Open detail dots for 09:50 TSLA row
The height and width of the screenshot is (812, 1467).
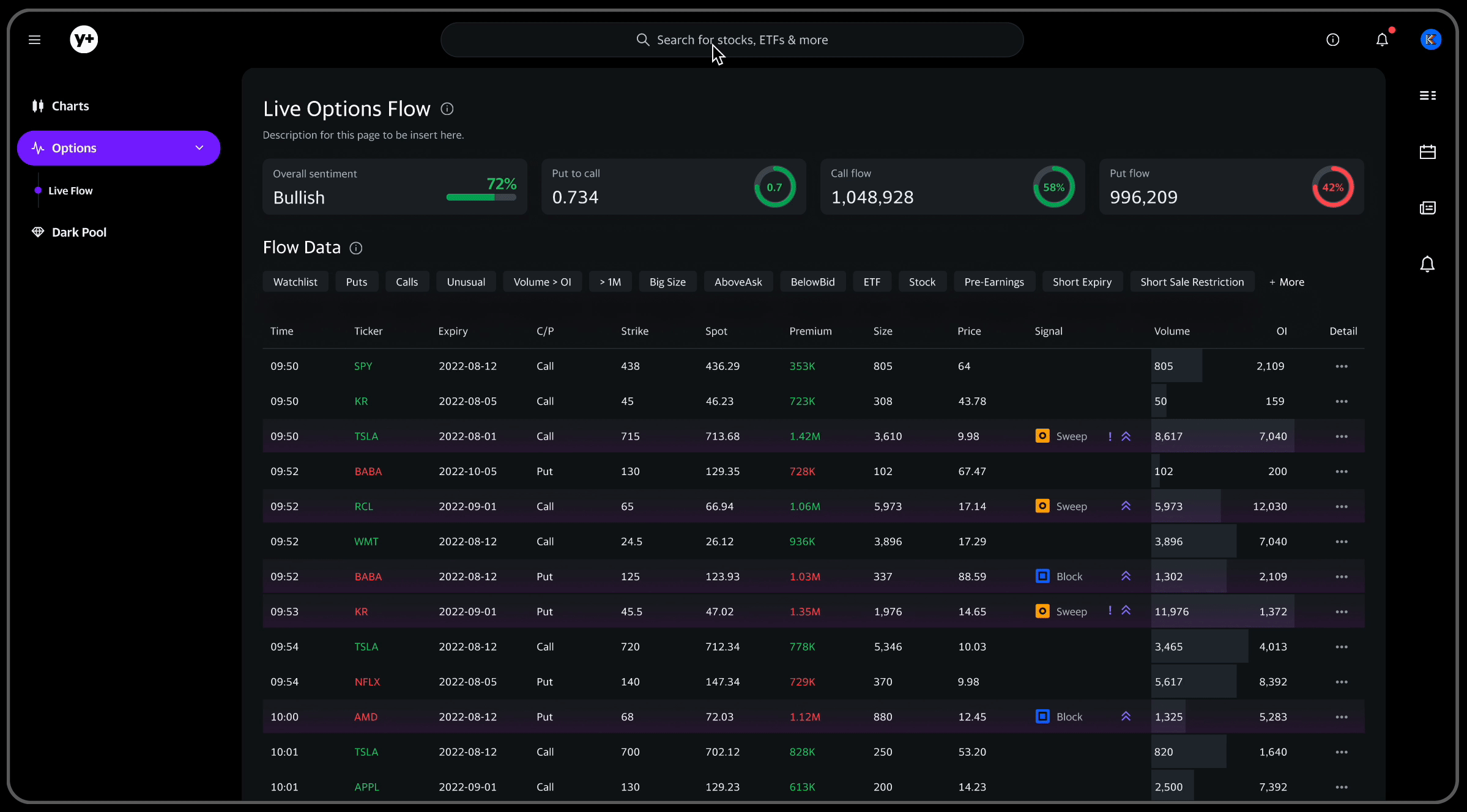coord(1342,437)
